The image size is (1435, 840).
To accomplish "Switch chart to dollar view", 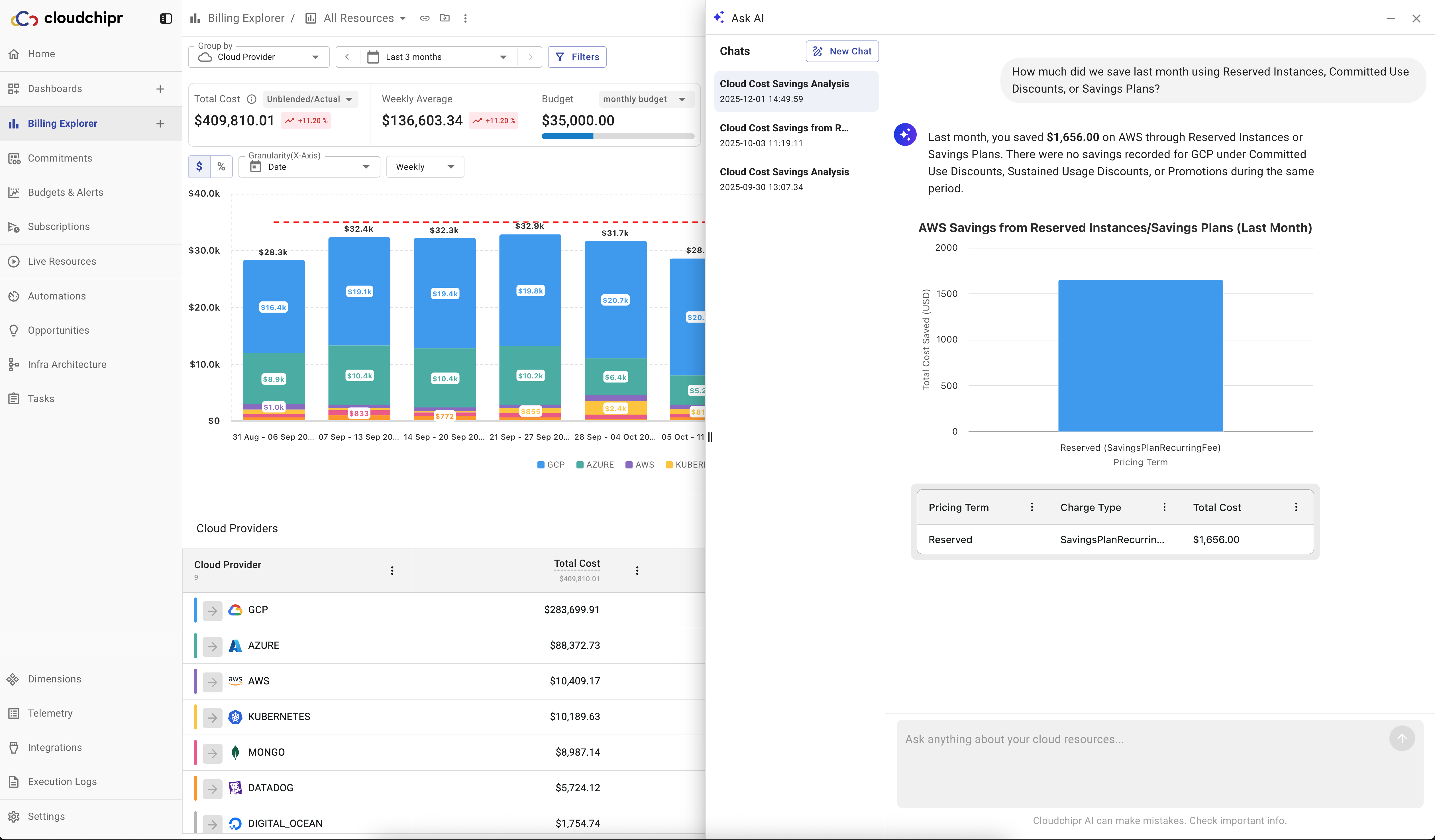I will point(199,167).
